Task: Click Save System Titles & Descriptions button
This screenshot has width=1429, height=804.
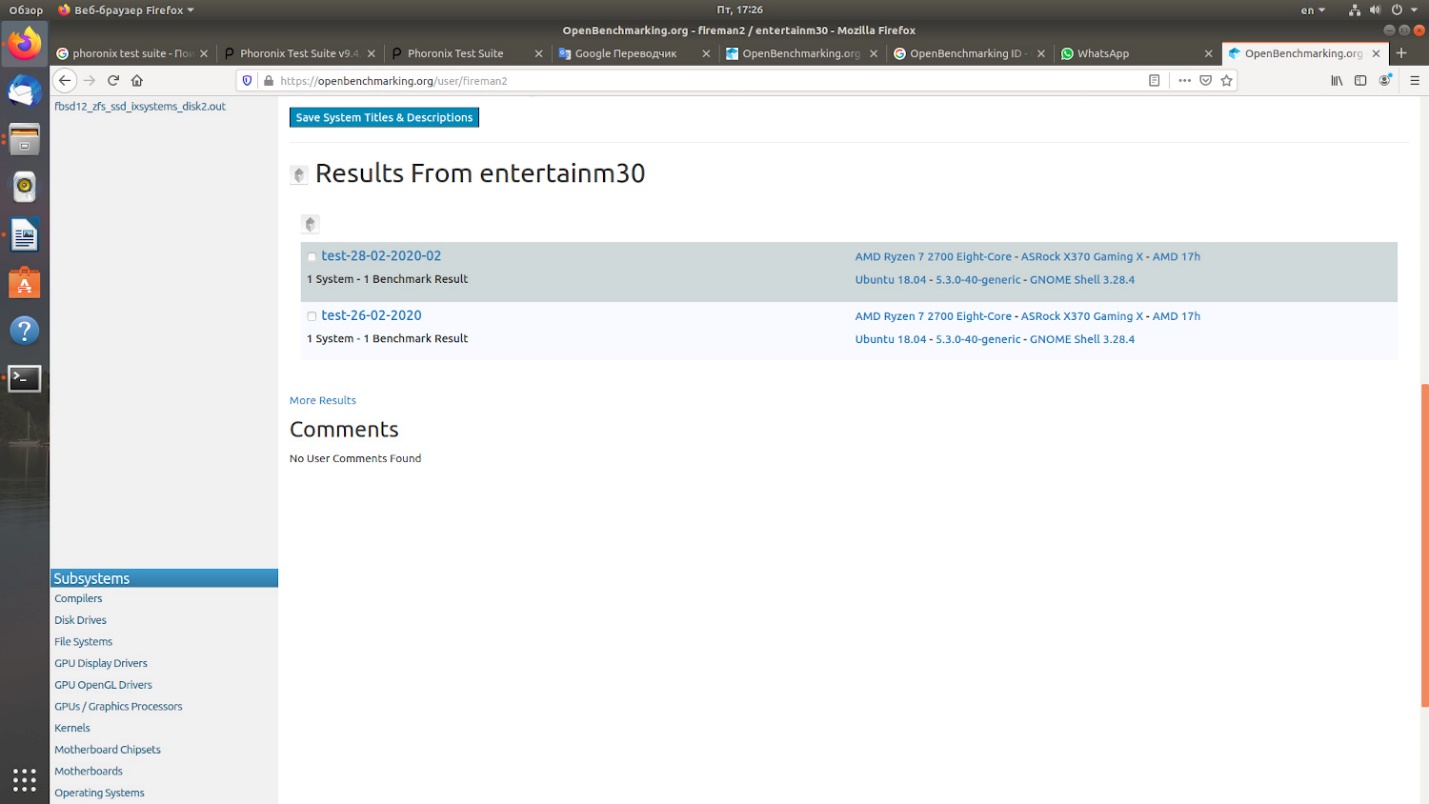Action: 384,117
